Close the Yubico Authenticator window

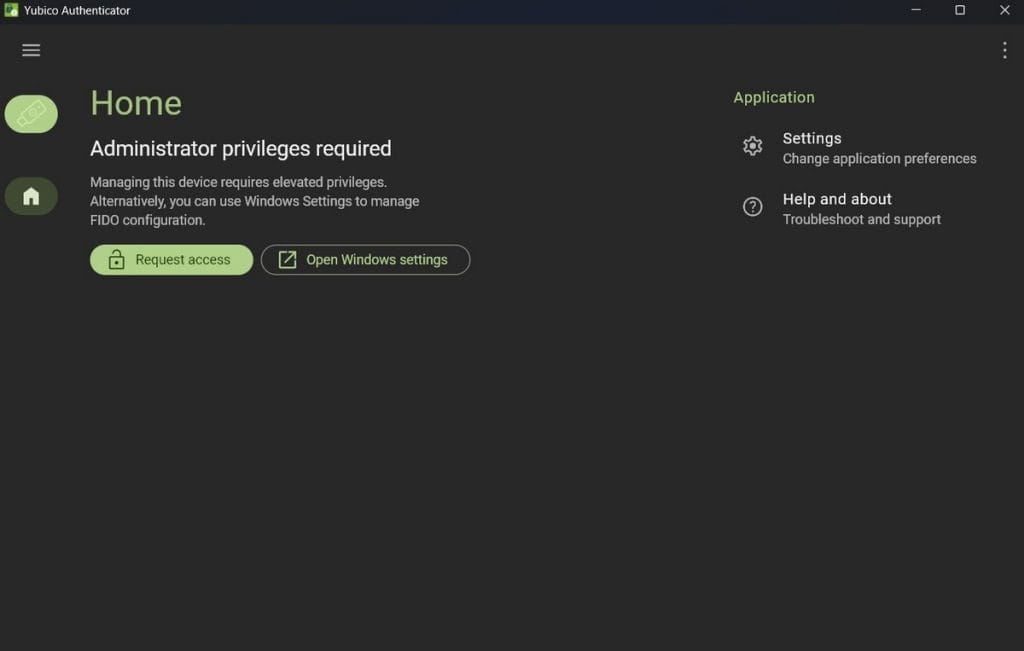coord(1004,10)
